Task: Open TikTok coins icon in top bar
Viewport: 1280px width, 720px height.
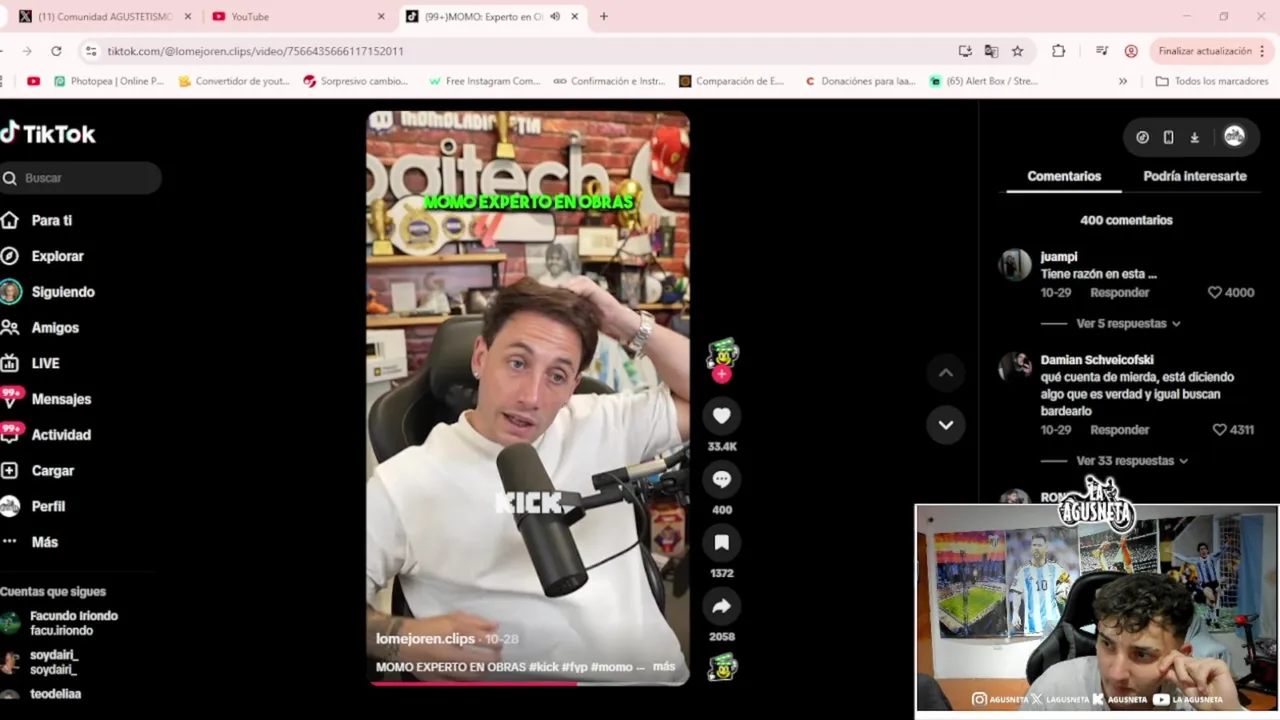Action: (1142, 137)
